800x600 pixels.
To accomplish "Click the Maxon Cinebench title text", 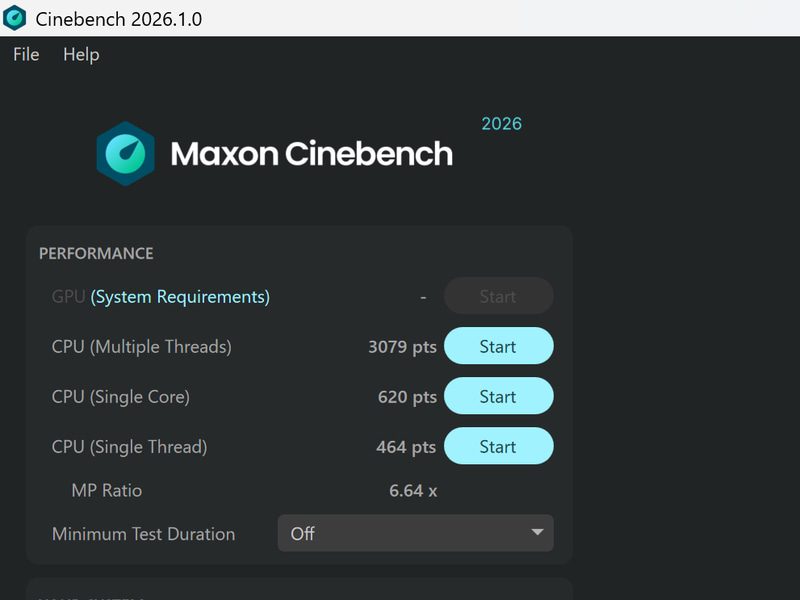I will click(311, 154).
